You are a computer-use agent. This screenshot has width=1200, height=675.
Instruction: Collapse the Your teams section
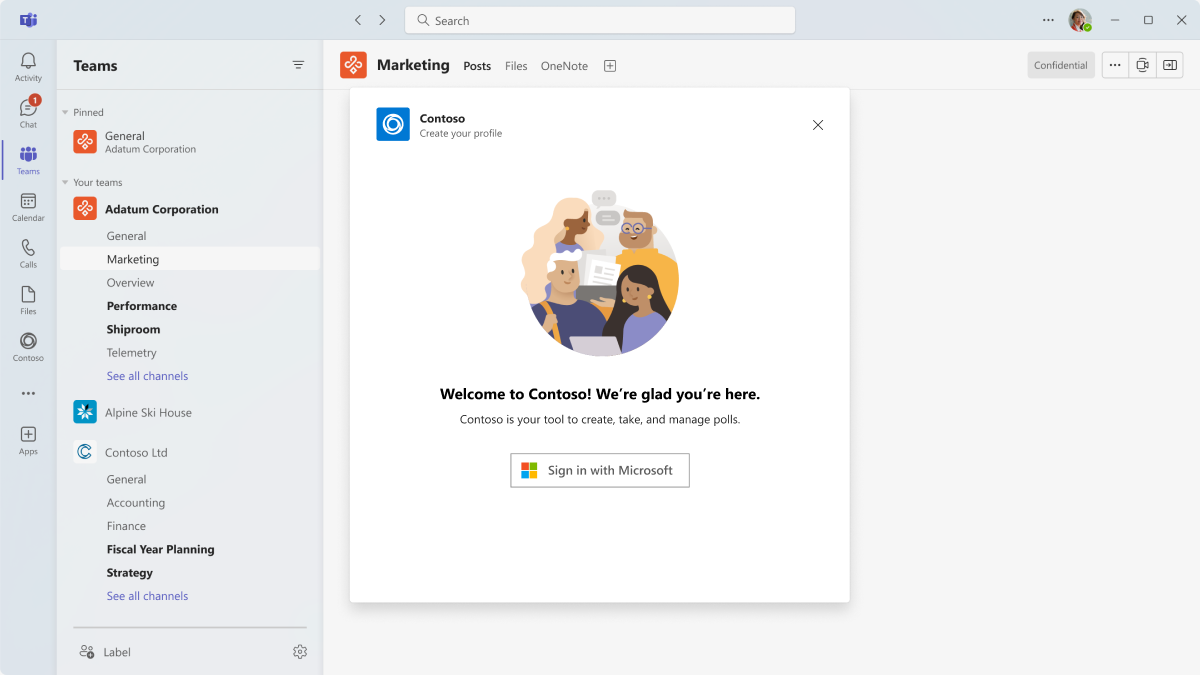point(66,183)
